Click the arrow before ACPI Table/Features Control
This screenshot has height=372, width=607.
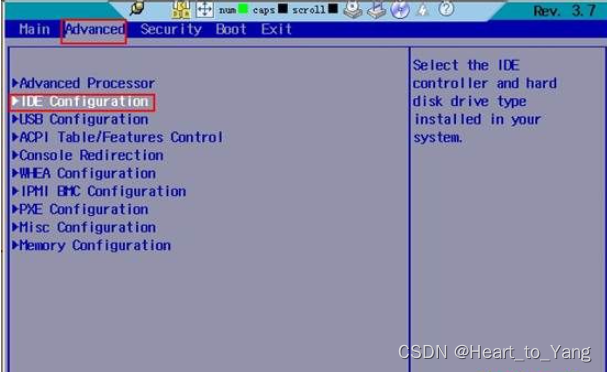click(15, 137)
